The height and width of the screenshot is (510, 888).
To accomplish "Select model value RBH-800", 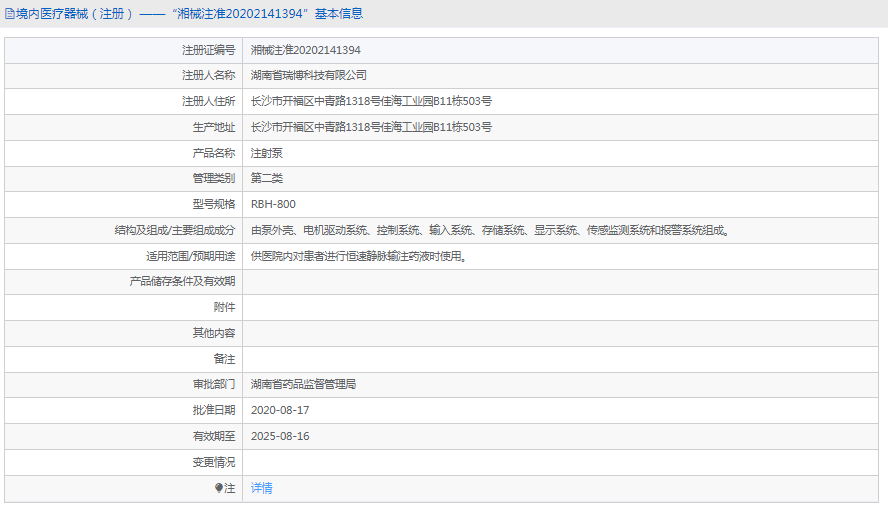I will [273, 204].
